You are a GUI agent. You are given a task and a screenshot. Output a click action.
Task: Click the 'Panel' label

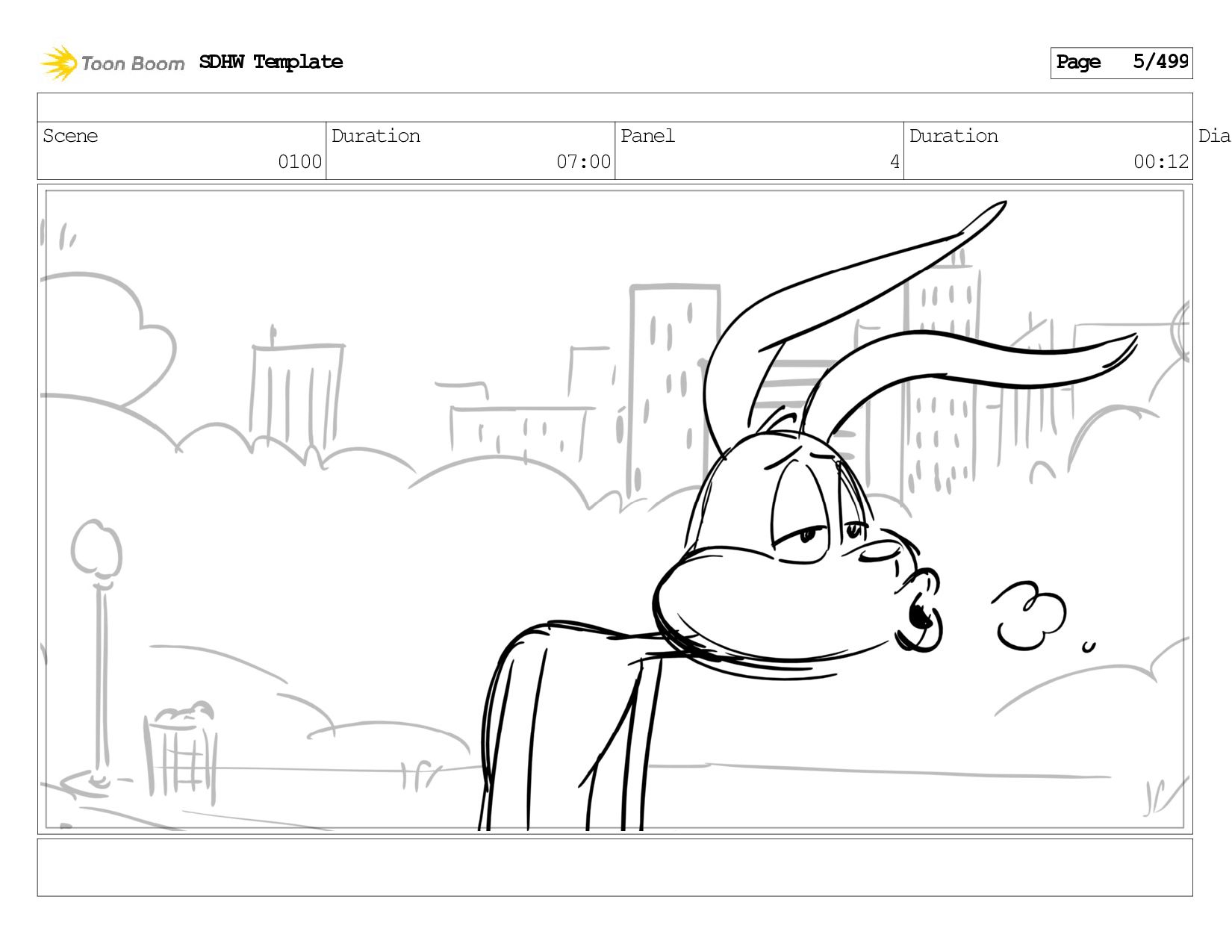647,136
